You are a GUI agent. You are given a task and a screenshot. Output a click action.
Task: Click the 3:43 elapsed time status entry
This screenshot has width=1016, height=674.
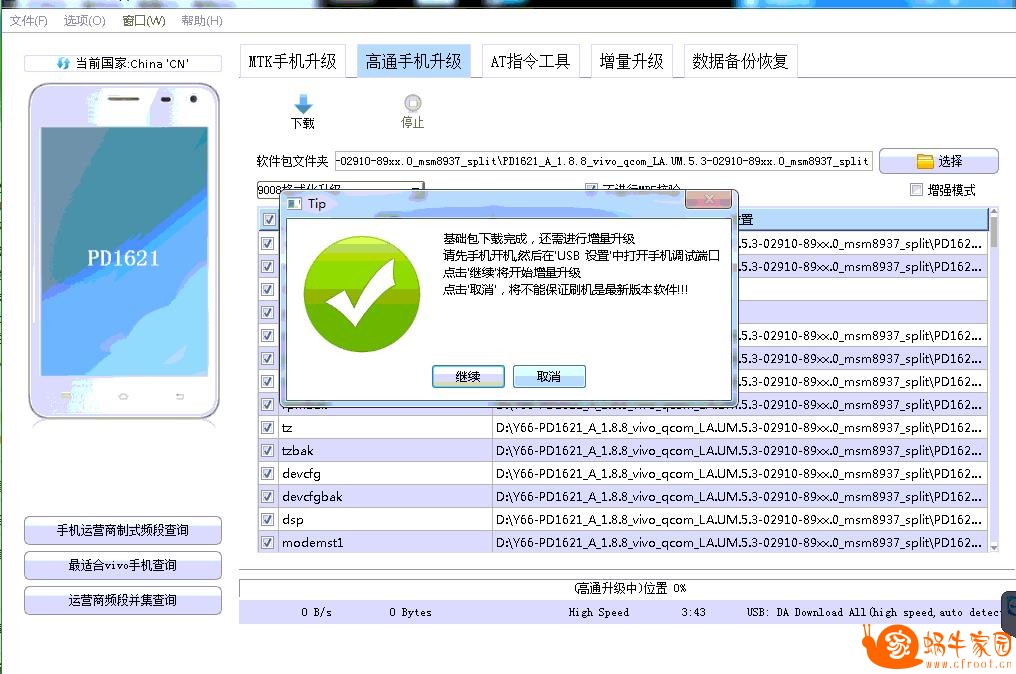coord(693,612)
